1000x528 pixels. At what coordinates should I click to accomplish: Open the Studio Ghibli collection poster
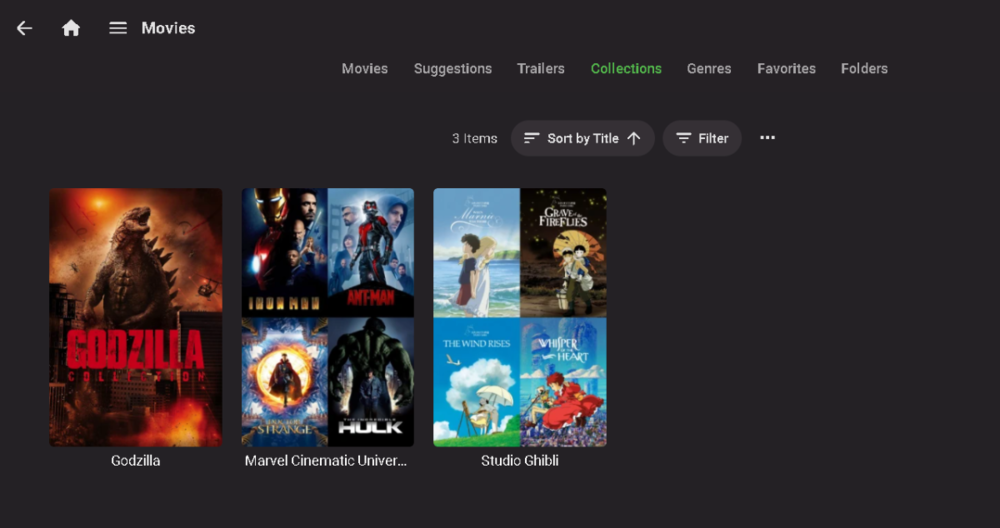[x=520, y=317]
